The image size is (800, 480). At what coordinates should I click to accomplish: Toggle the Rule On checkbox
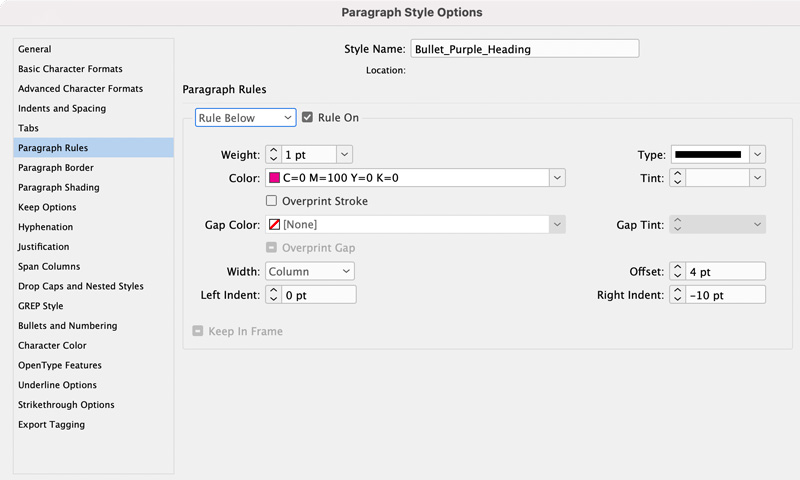coord(307,117)
